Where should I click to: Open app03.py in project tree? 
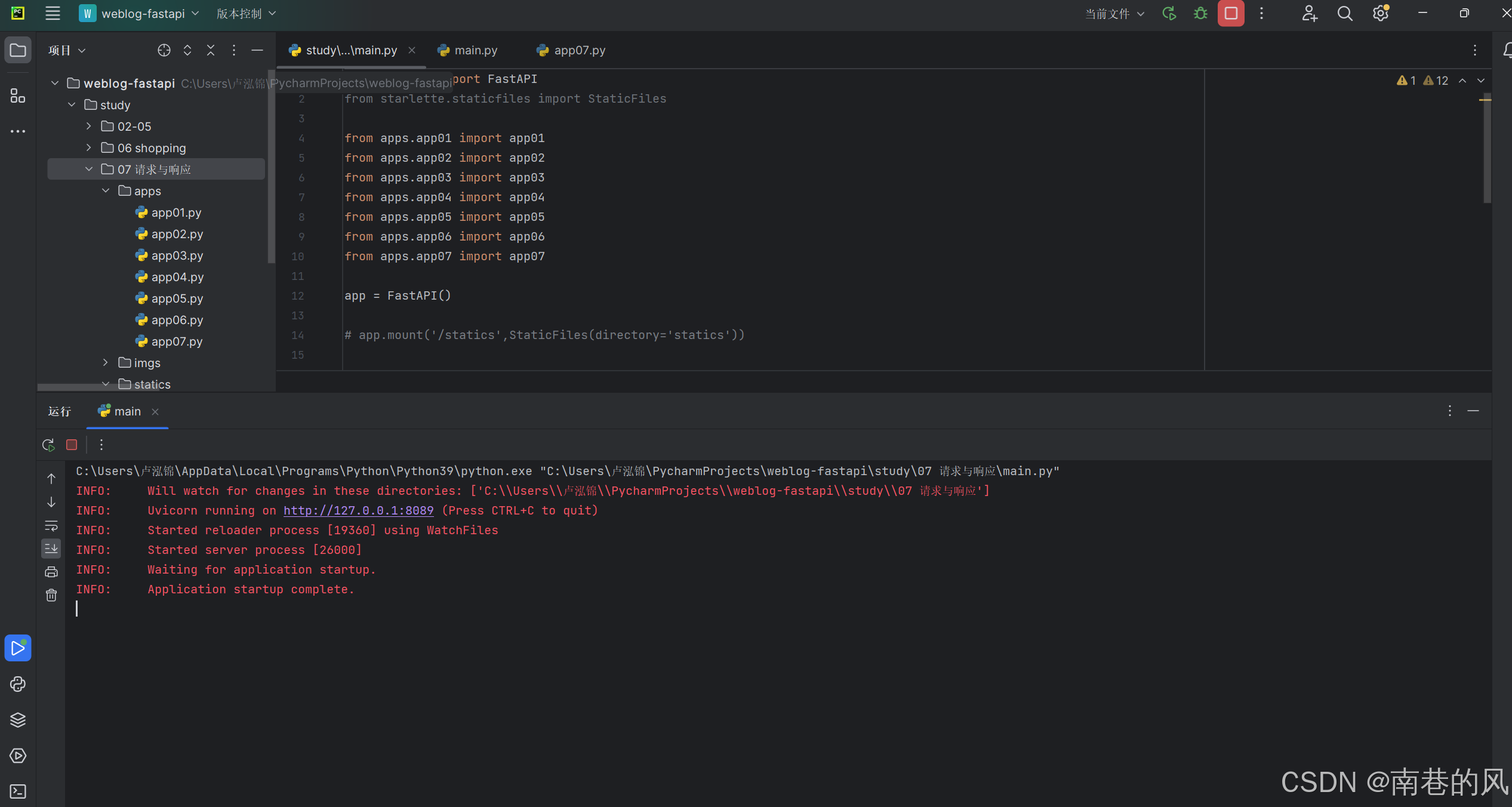click(x=177, y=255)
